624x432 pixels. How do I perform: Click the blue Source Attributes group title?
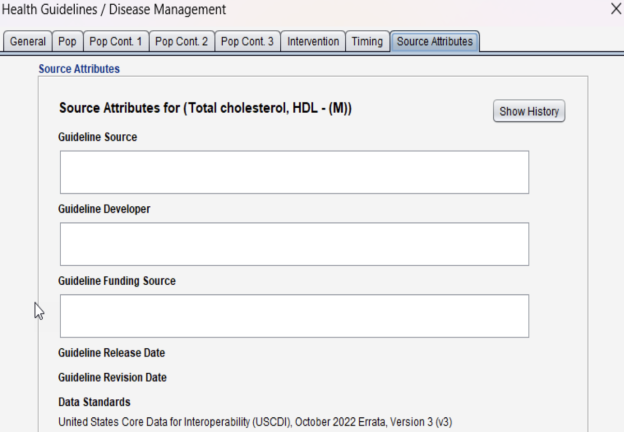(78, 69)
